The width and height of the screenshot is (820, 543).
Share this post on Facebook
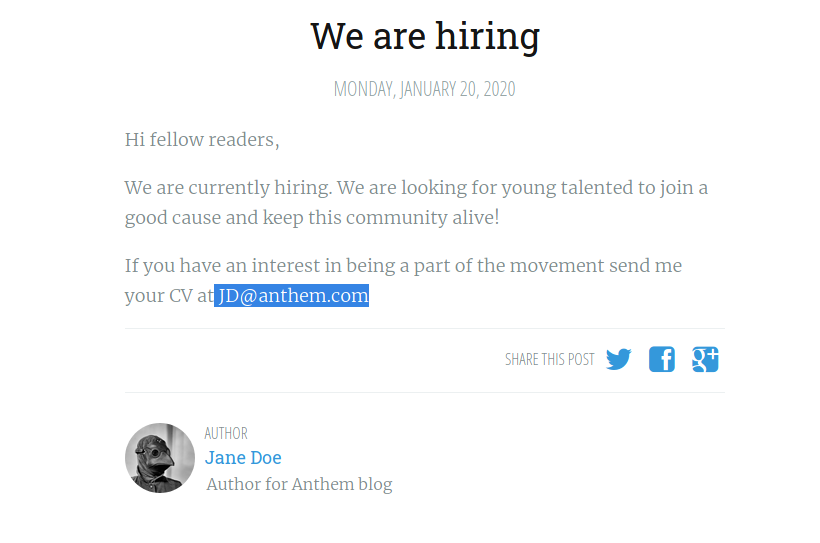point(662,359)
